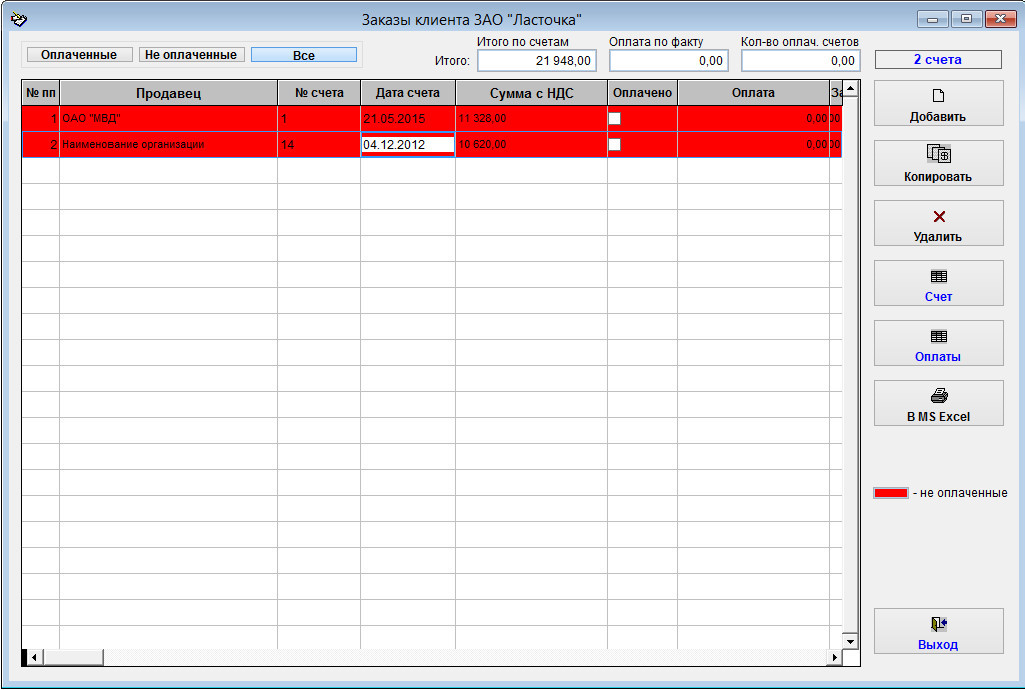
Task: Click the Кол-во оплач. счетов field
Action: pyautogui.click(x=801, y=61)
